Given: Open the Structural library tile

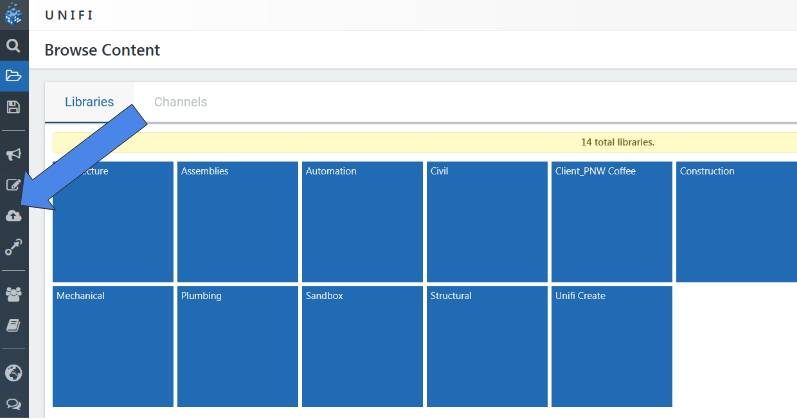Looking at the screenshot, I should pos(487,346).
